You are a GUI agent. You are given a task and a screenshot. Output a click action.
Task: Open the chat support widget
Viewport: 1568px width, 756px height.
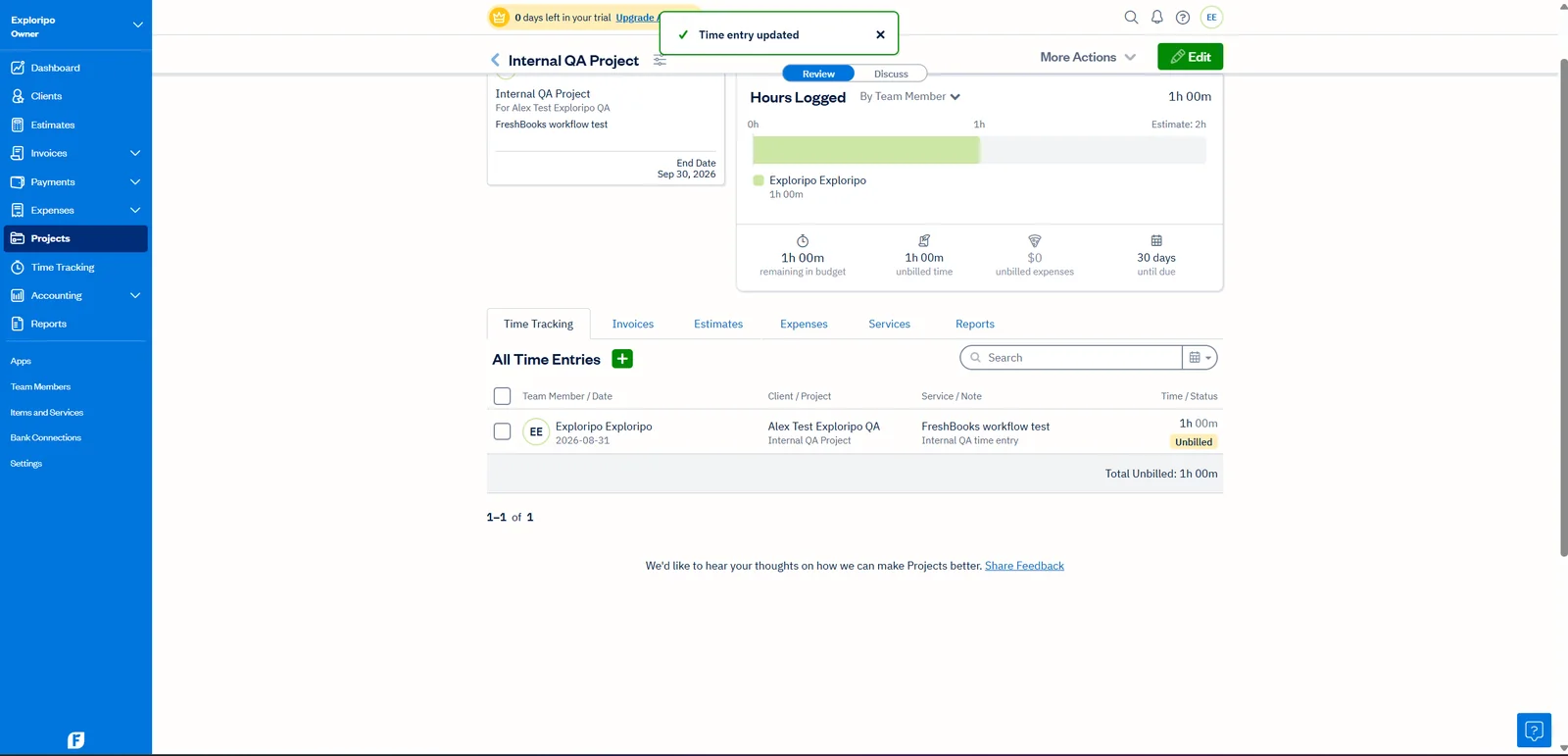tap(1534, 730)
